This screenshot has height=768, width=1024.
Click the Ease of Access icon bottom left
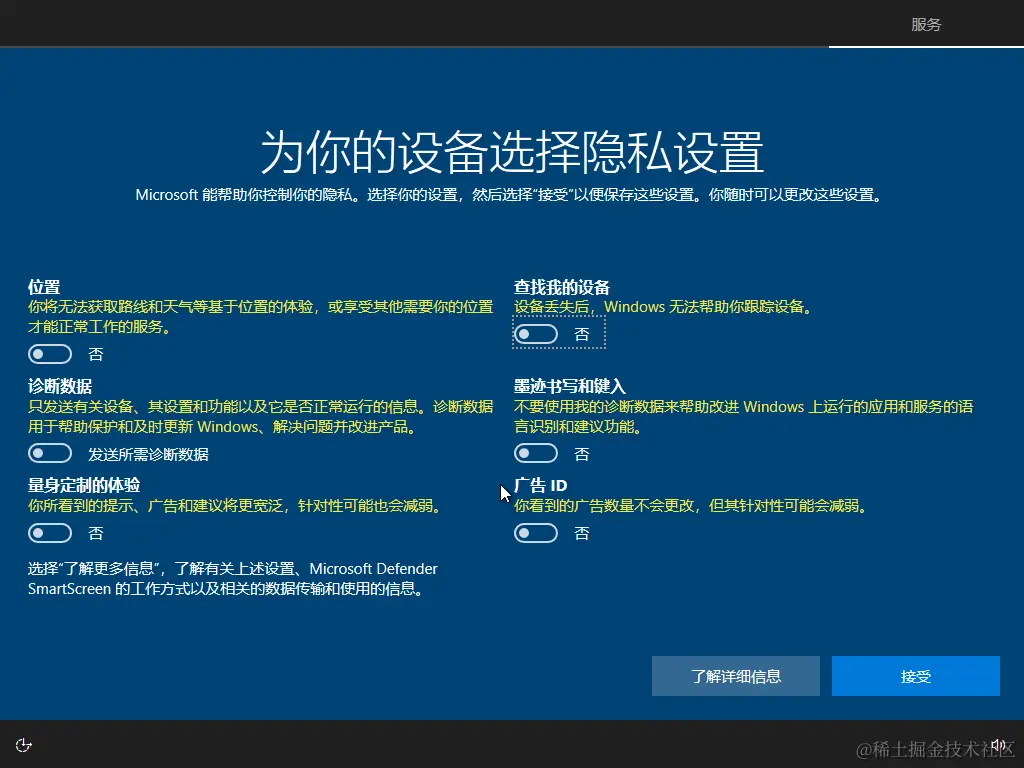point(22,744)
